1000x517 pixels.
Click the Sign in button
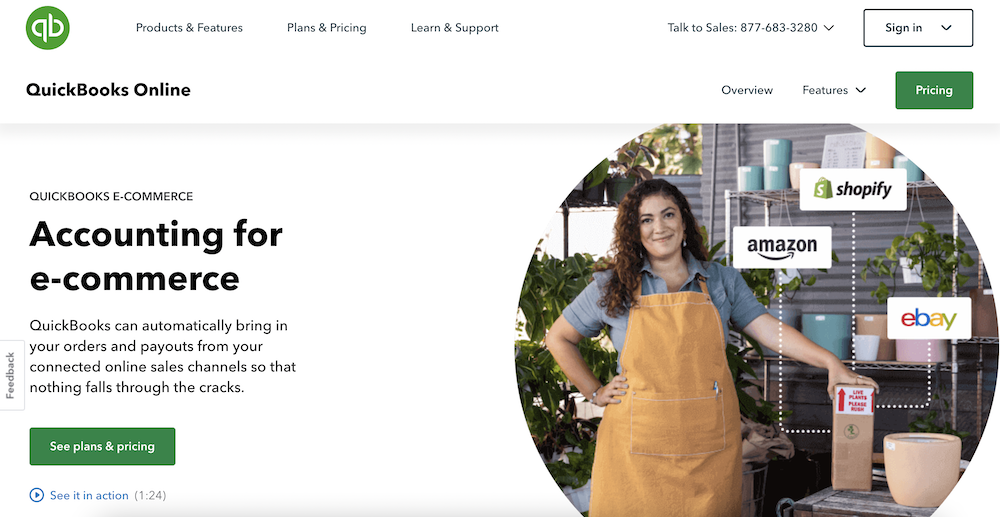(x=918, y=28)
